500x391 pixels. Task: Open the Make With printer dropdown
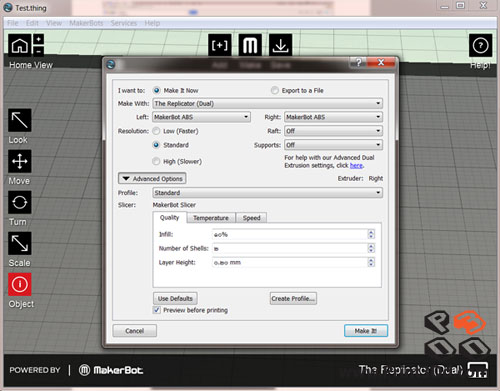(268, 103)
